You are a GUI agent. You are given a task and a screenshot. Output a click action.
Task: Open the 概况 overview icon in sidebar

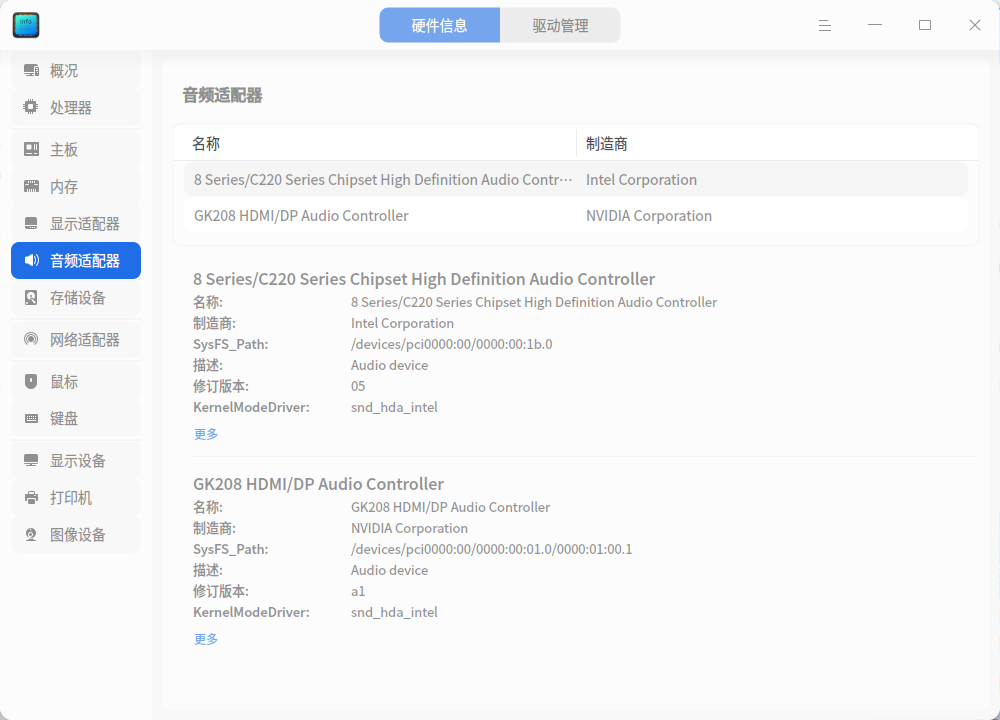31,70
